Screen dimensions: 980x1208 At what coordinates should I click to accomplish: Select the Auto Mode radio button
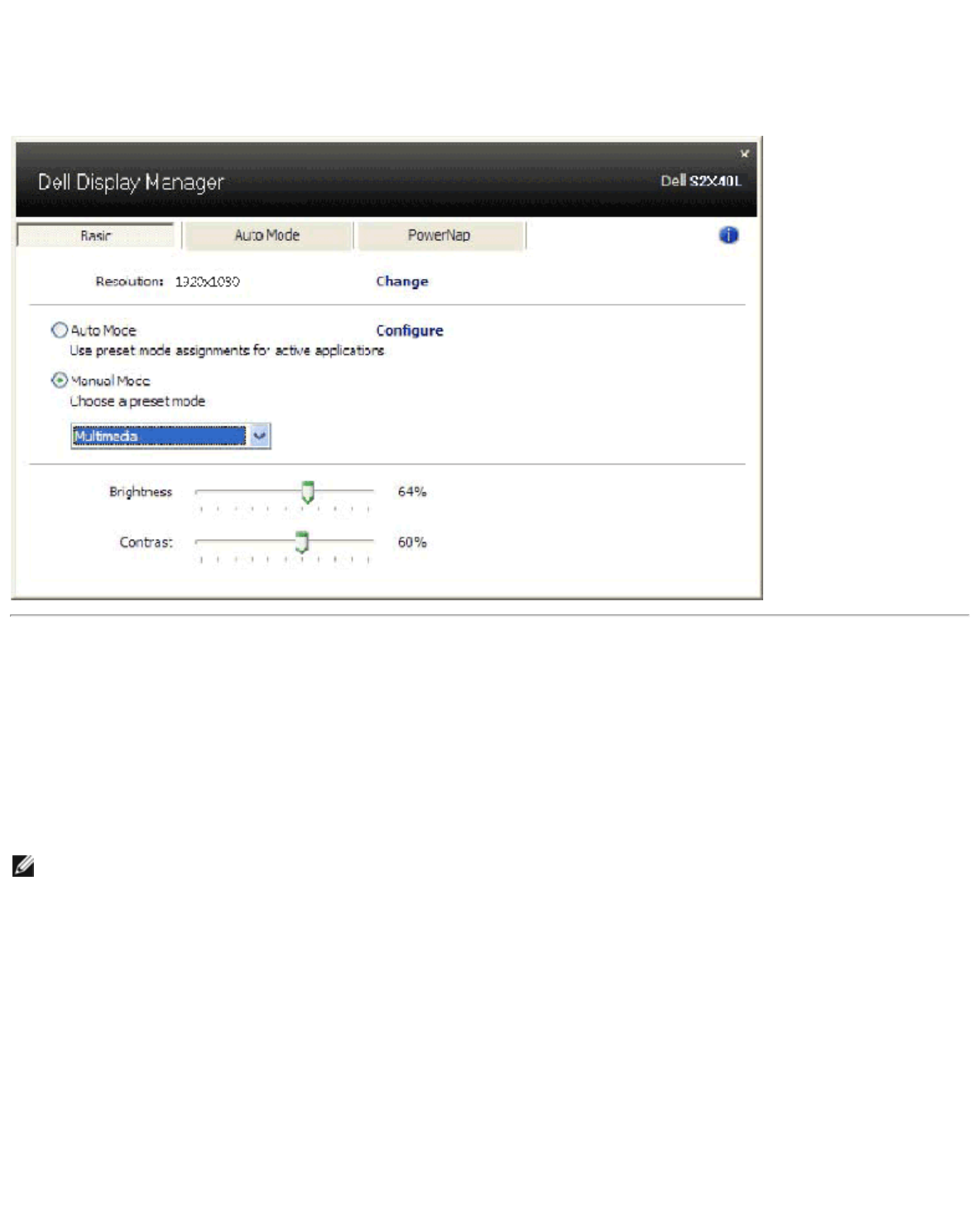[x=60, y=330]
